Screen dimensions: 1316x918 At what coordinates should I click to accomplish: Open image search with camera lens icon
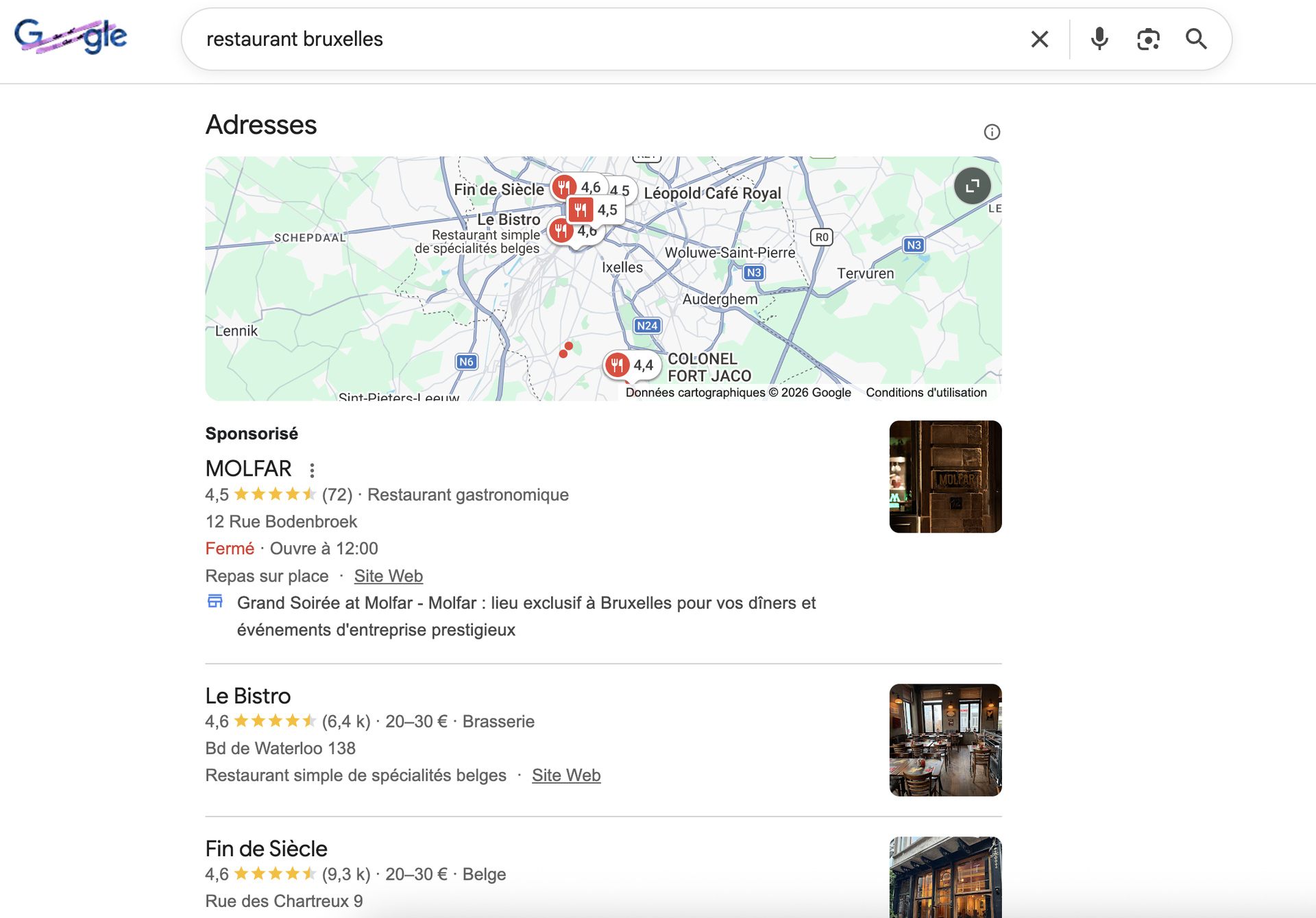1148,39
